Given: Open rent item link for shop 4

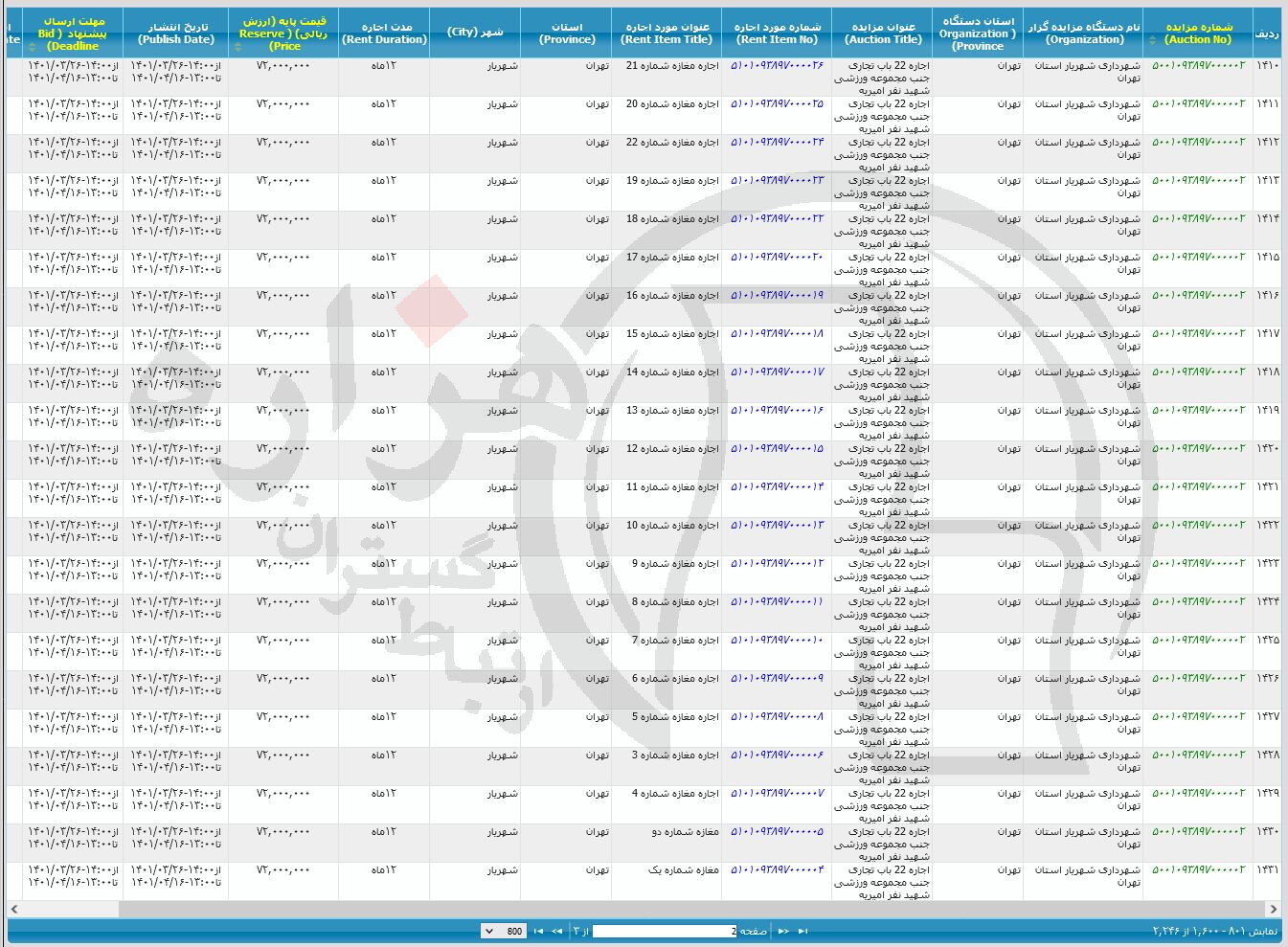Looking at the screenshot, I should click(x=777, y=794).
